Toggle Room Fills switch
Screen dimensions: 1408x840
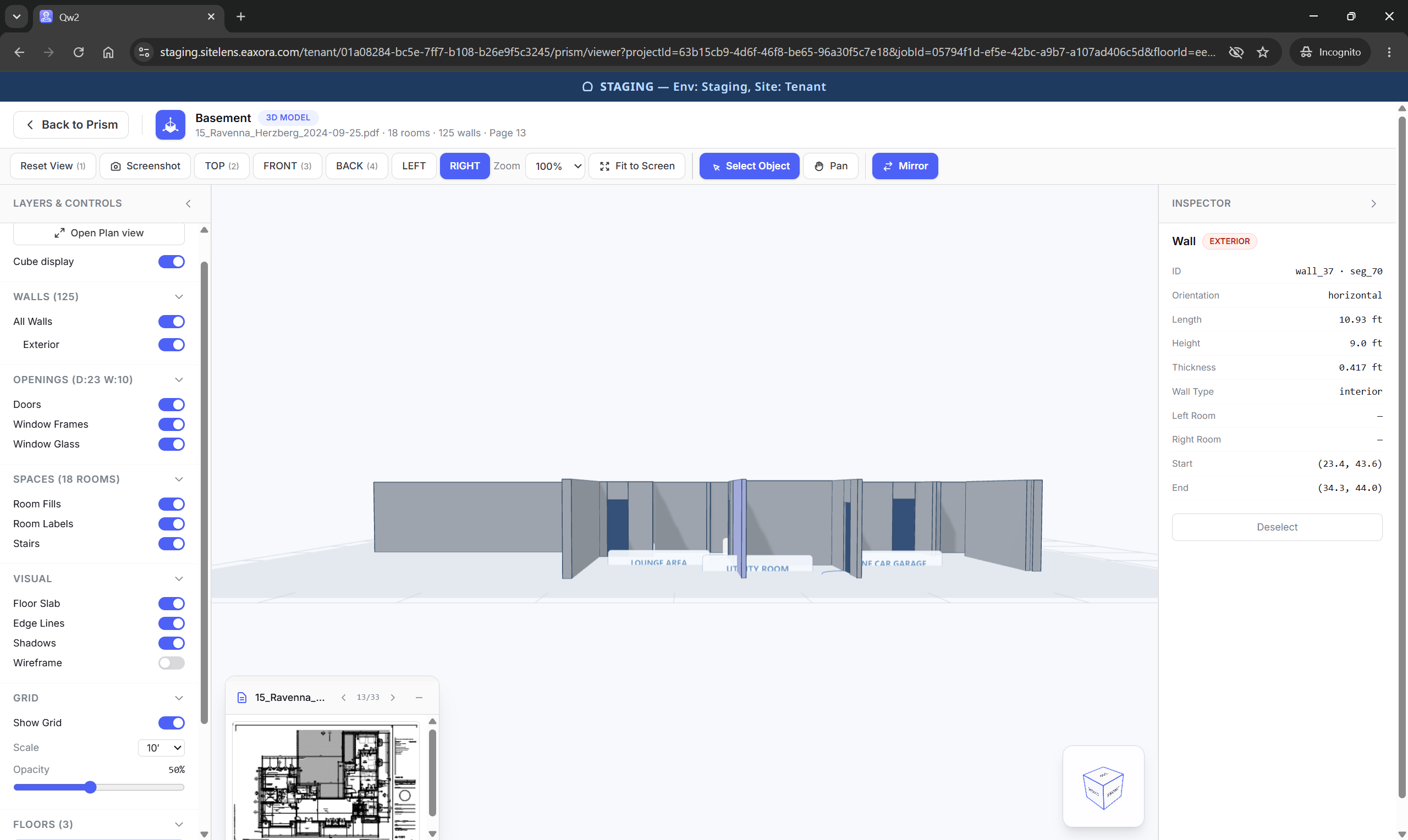pos(172,504)
